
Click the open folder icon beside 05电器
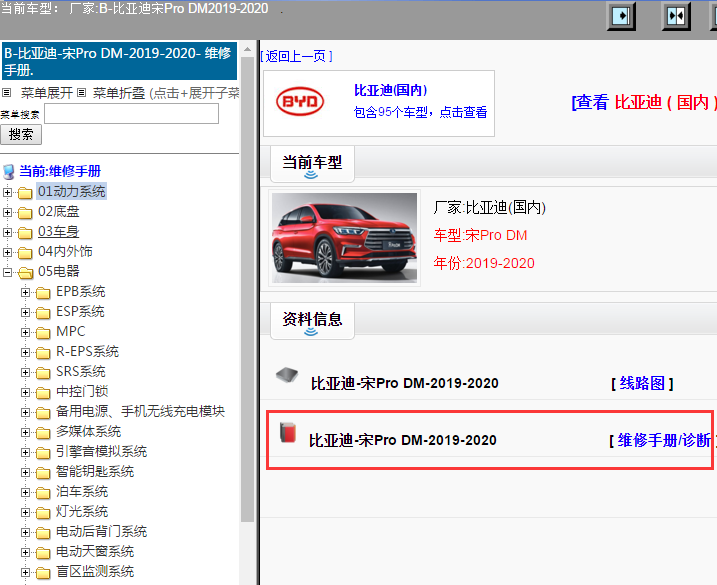point(25,273)
